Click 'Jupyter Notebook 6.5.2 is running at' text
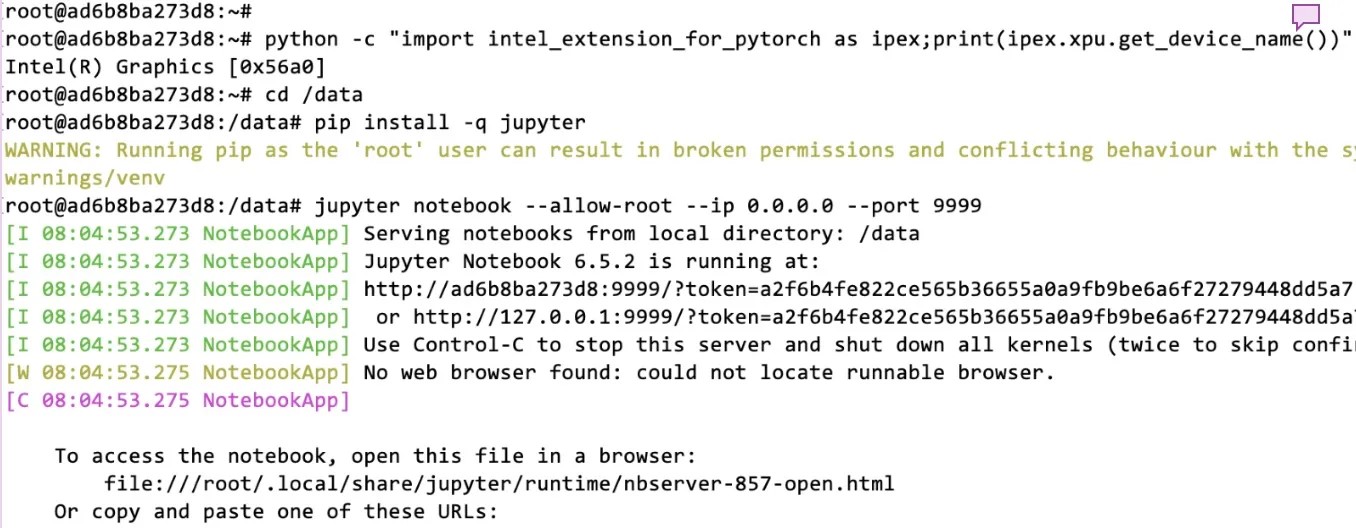Viewport: 1356px width, 528px height. pyautogui.click(x=591, y=262)
